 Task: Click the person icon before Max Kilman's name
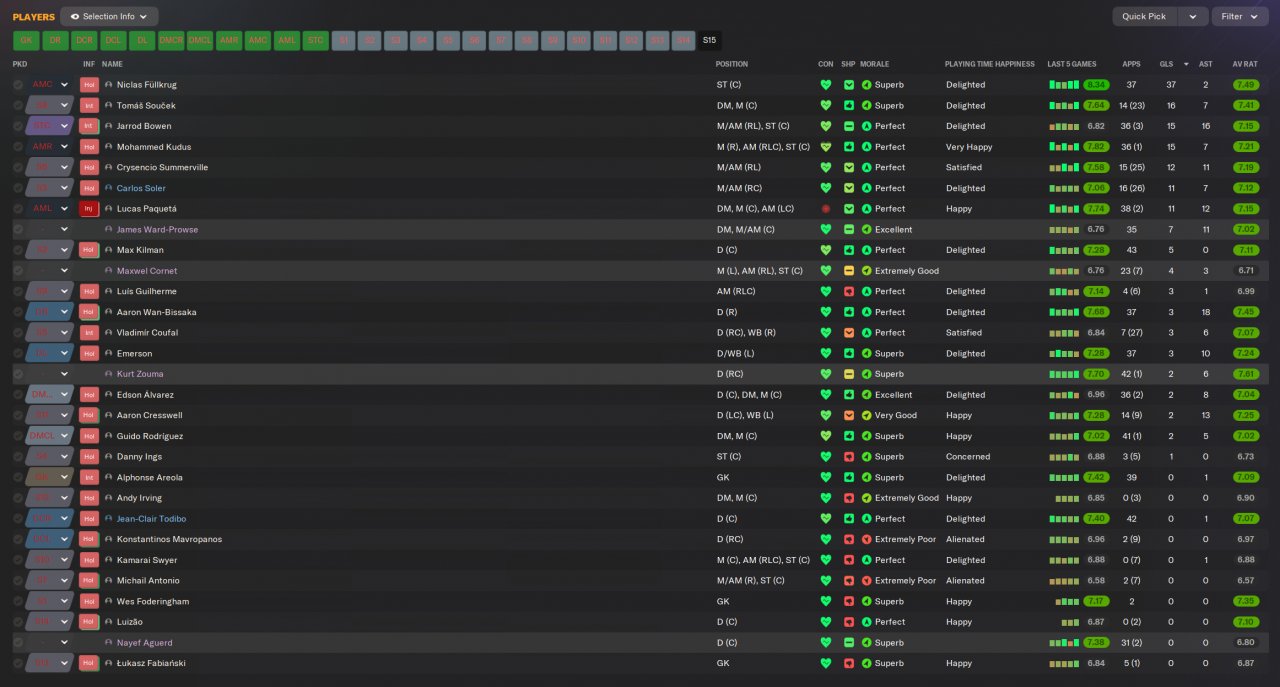coord(109,250)
